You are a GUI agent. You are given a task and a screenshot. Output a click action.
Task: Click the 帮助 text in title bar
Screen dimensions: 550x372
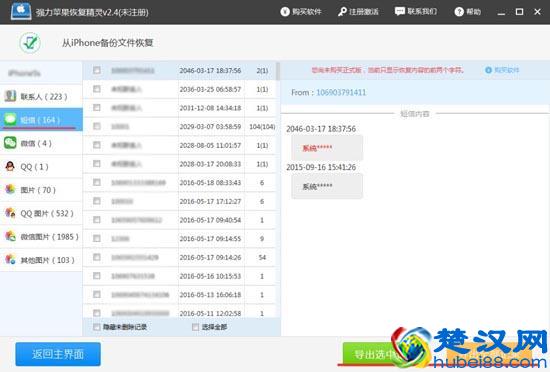pos(474,12)
